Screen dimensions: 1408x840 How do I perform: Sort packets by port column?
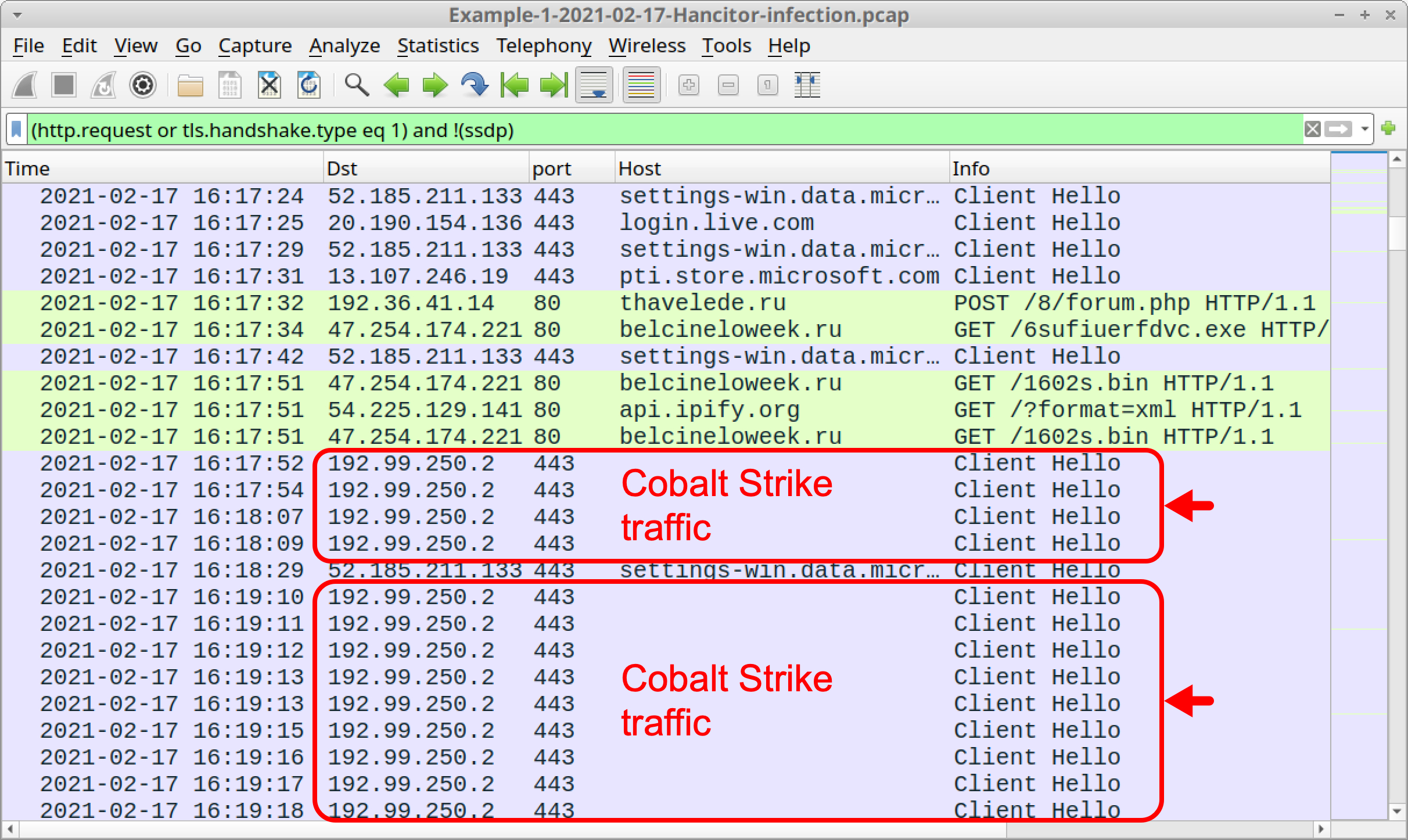coord(572,168)
